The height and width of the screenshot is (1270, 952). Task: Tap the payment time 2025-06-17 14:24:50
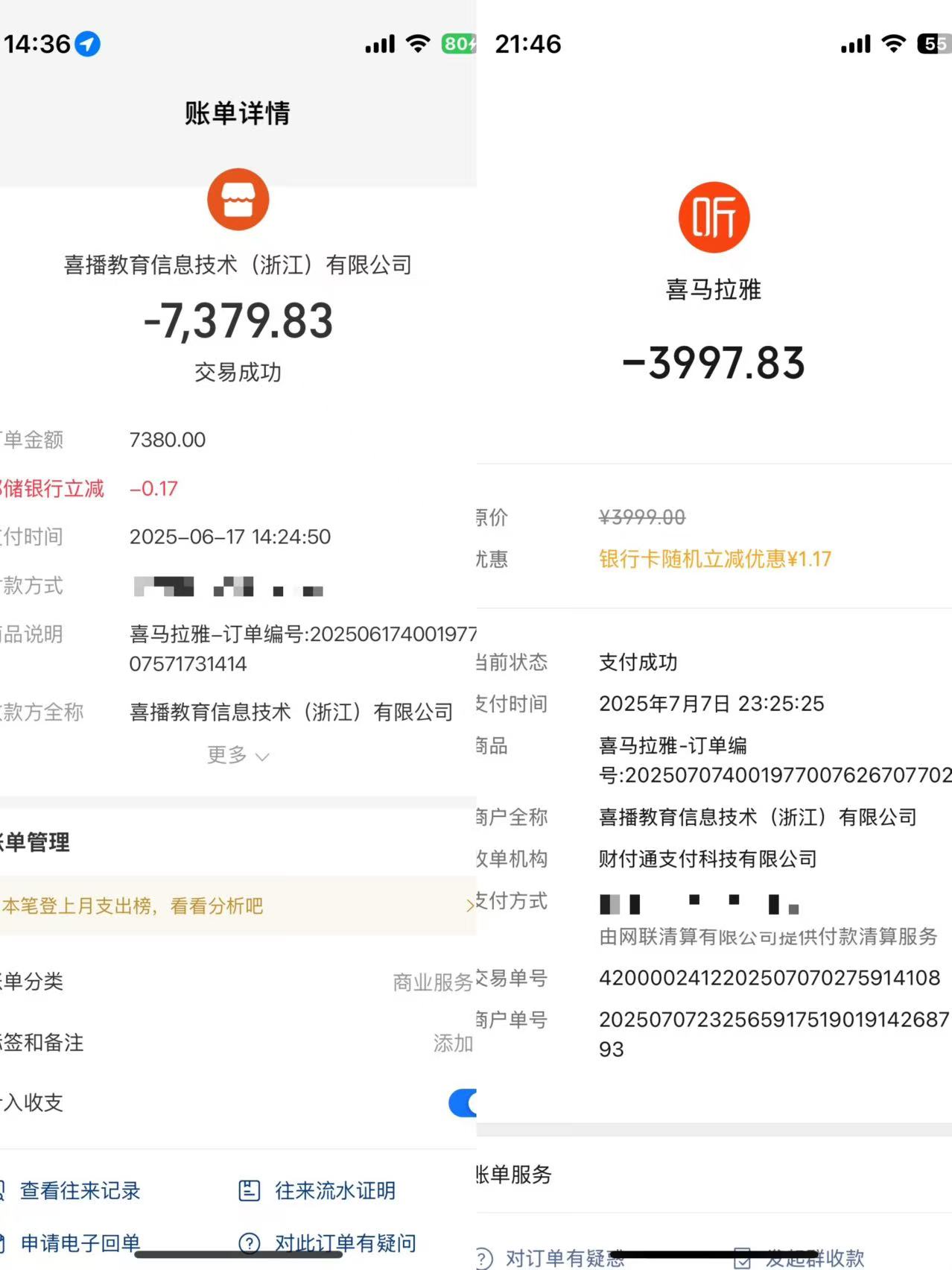point(230,537)
